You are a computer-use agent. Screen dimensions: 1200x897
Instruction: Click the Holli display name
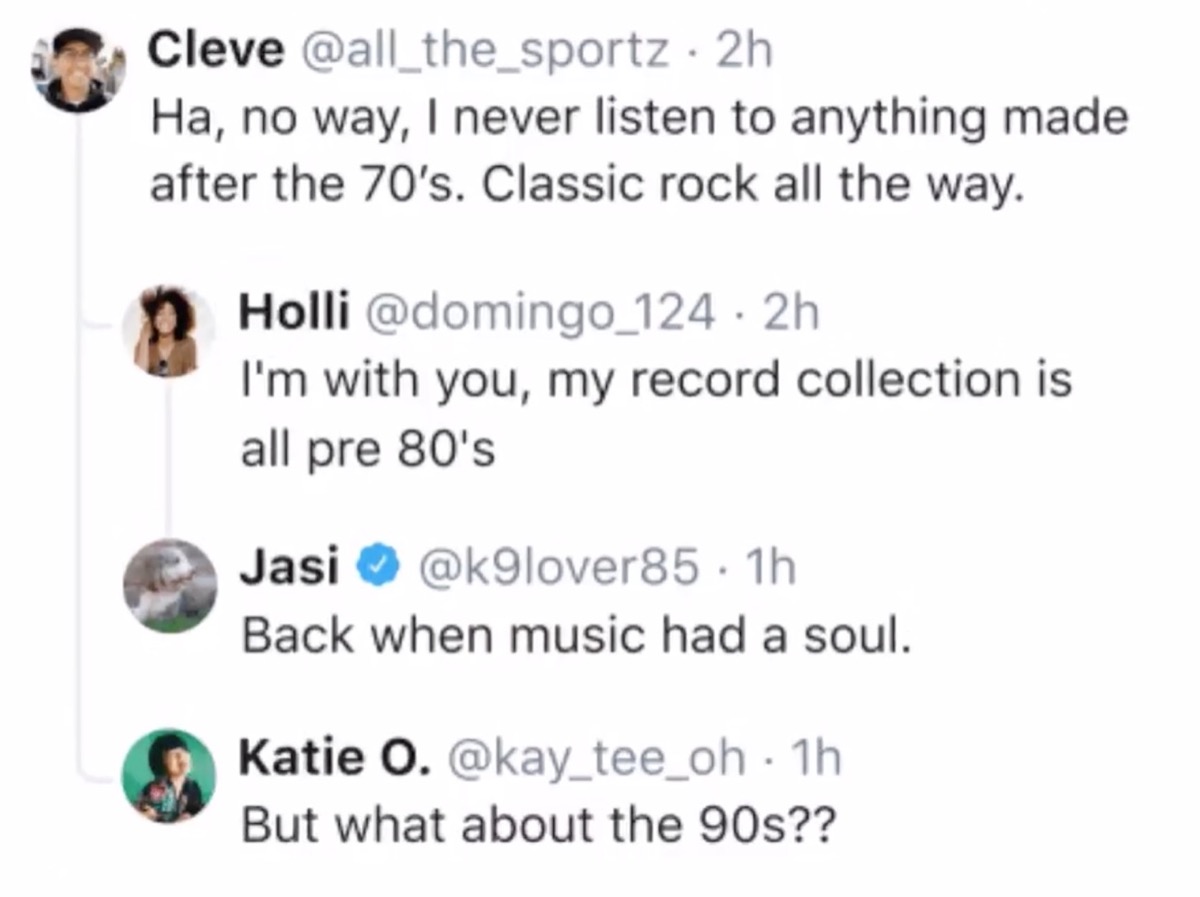coord(294,313)
